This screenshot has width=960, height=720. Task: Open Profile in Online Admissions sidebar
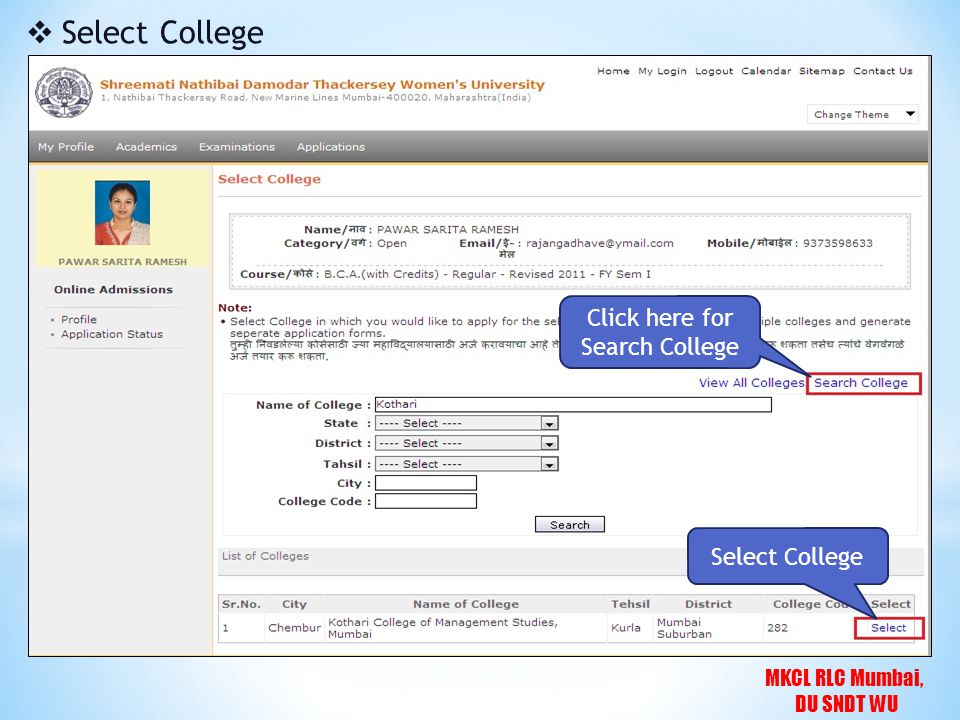79,320
